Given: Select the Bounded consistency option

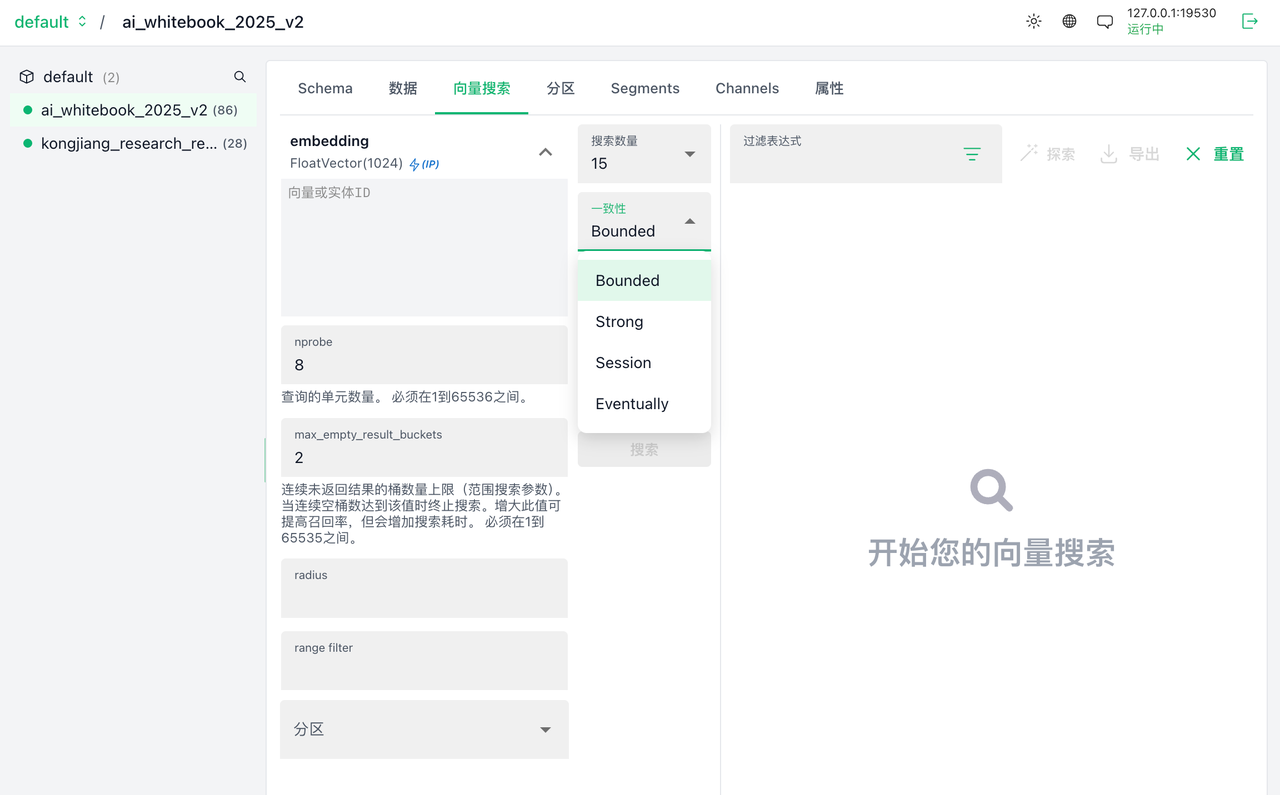Looking at the screenshot, I should tap(644, 280).
